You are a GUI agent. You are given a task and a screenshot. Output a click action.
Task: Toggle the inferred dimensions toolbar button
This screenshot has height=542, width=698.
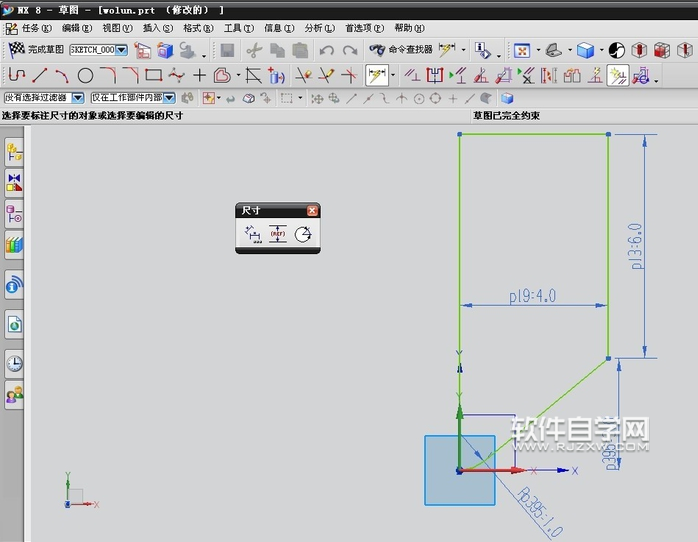tap(377, 75)
